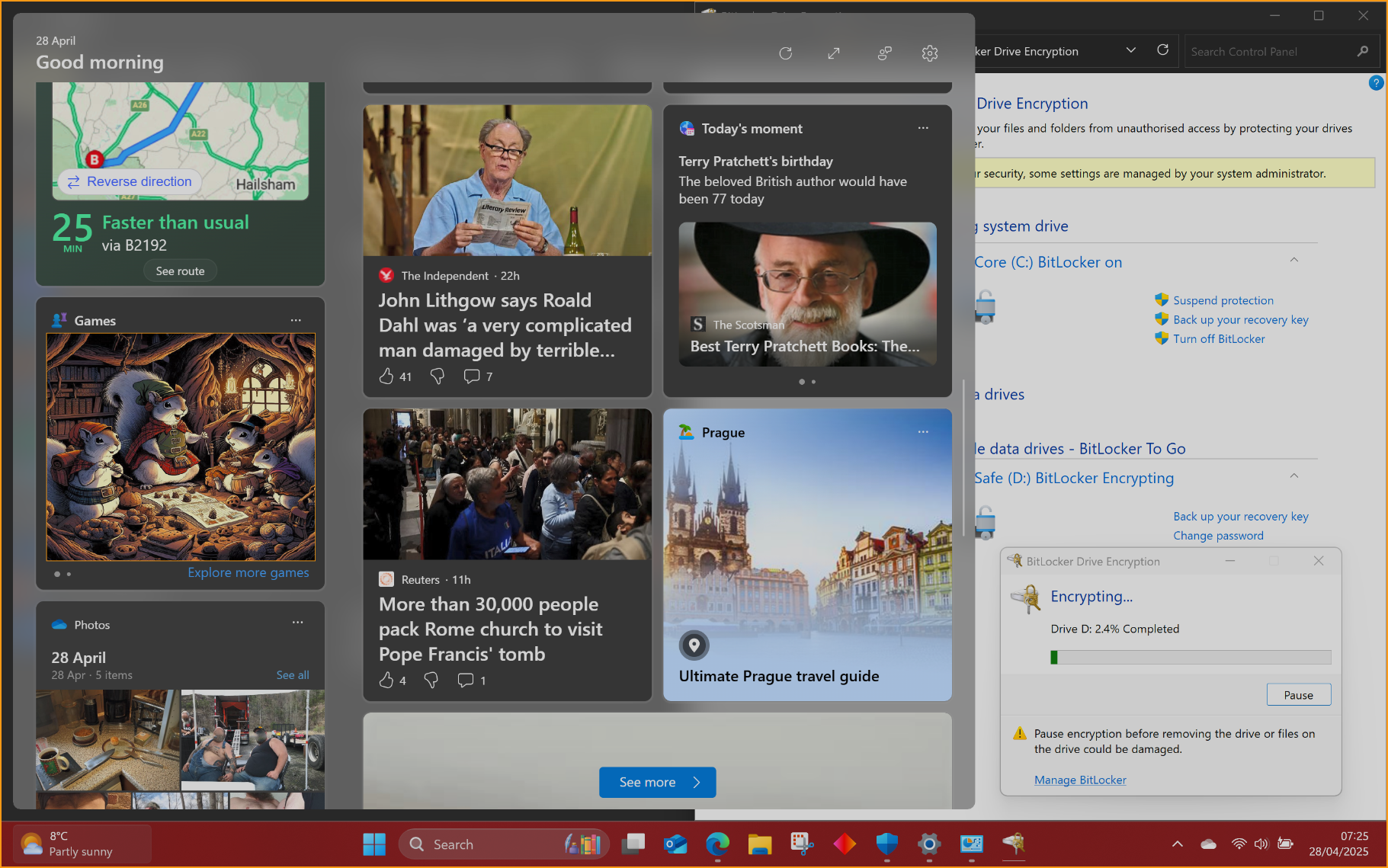Image resolution: width=1388 pixels, height=868 pixels.
Task: Click Safe (D:) BitLocker Encrypting heading
Action: pyautogui.click(x=1074, y=478)
